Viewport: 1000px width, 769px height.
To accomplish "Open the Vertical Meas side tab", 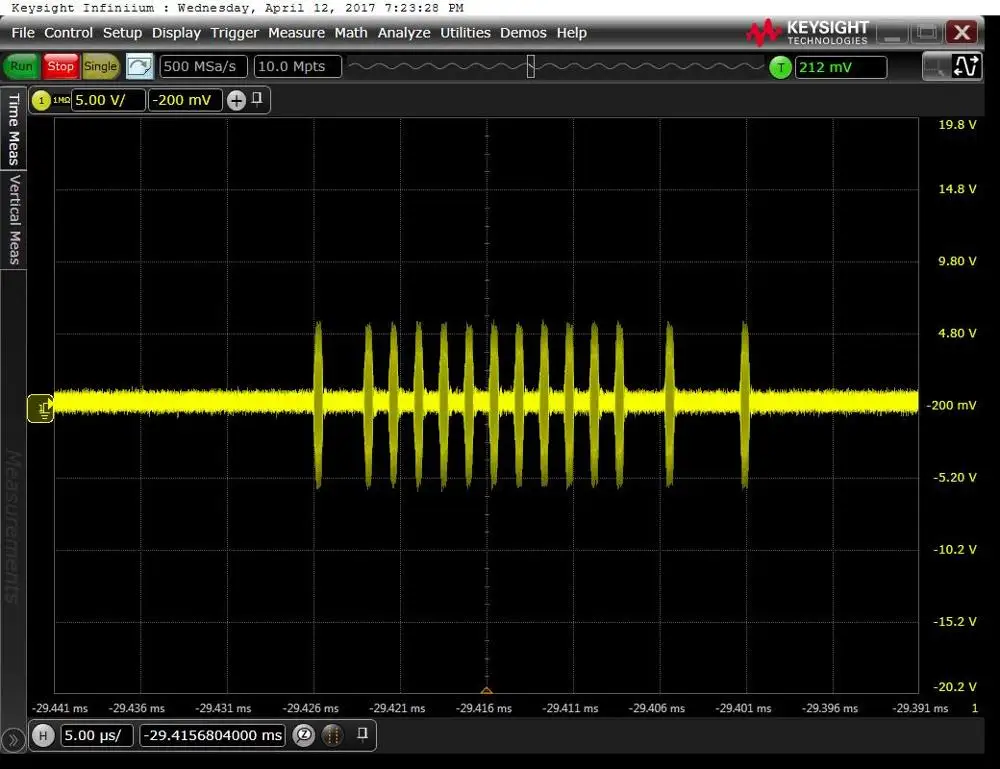I will coord(13,220).
